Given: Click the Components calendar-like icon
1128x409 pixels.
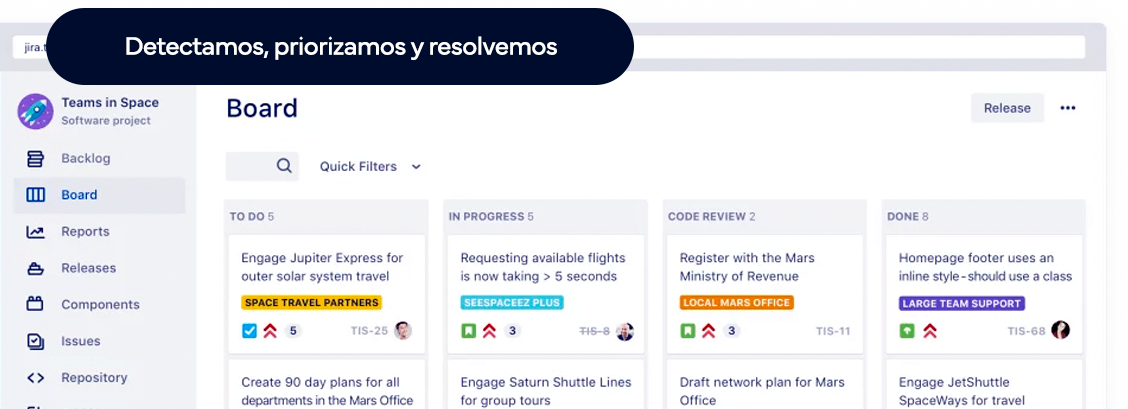Looking at the screenshot, I should click(x=35, y=304).
